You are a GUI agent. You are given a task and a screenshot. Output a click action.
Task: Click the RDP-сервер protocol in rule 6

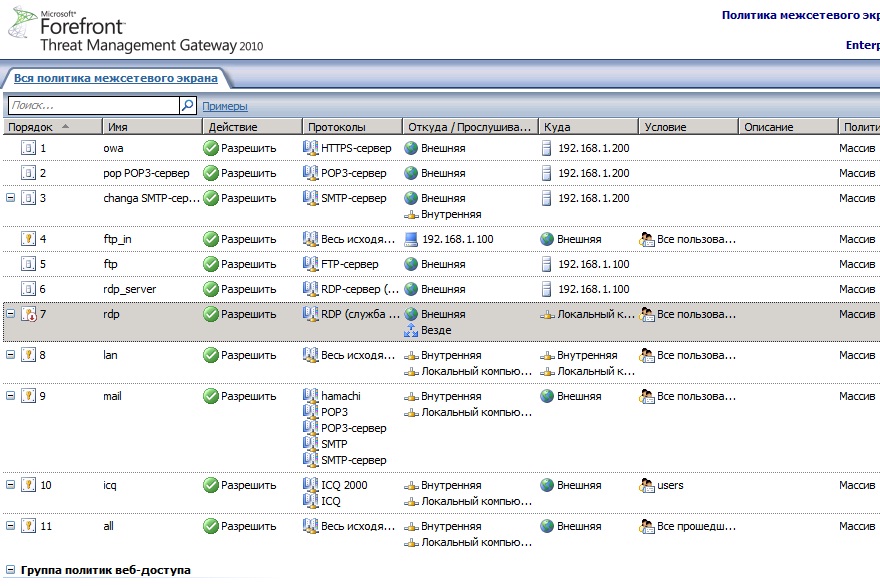coord(360,289)
